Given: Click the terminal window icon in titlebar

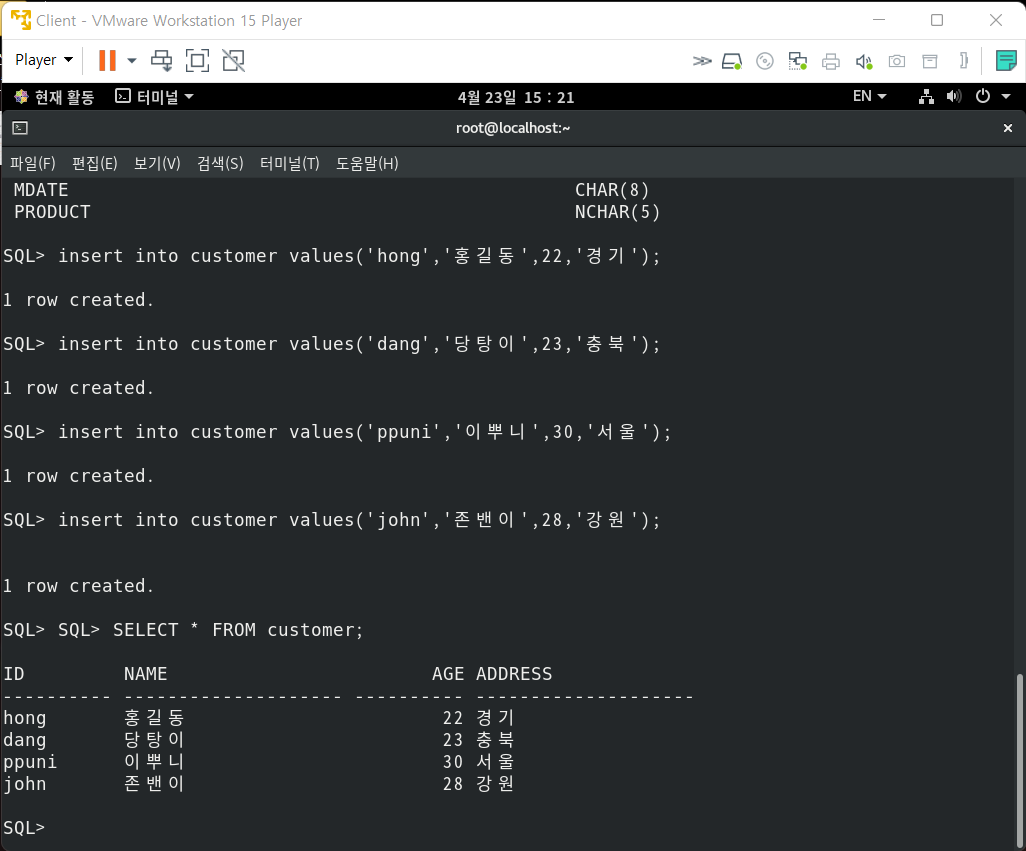Looking at the screenshot, I should [20, 128].
